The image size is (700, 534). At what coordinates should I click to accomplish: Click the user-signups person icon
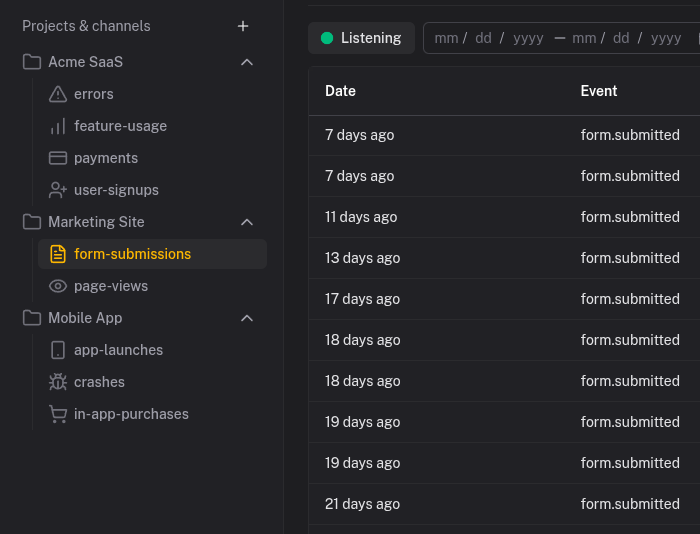pos(58,190)
